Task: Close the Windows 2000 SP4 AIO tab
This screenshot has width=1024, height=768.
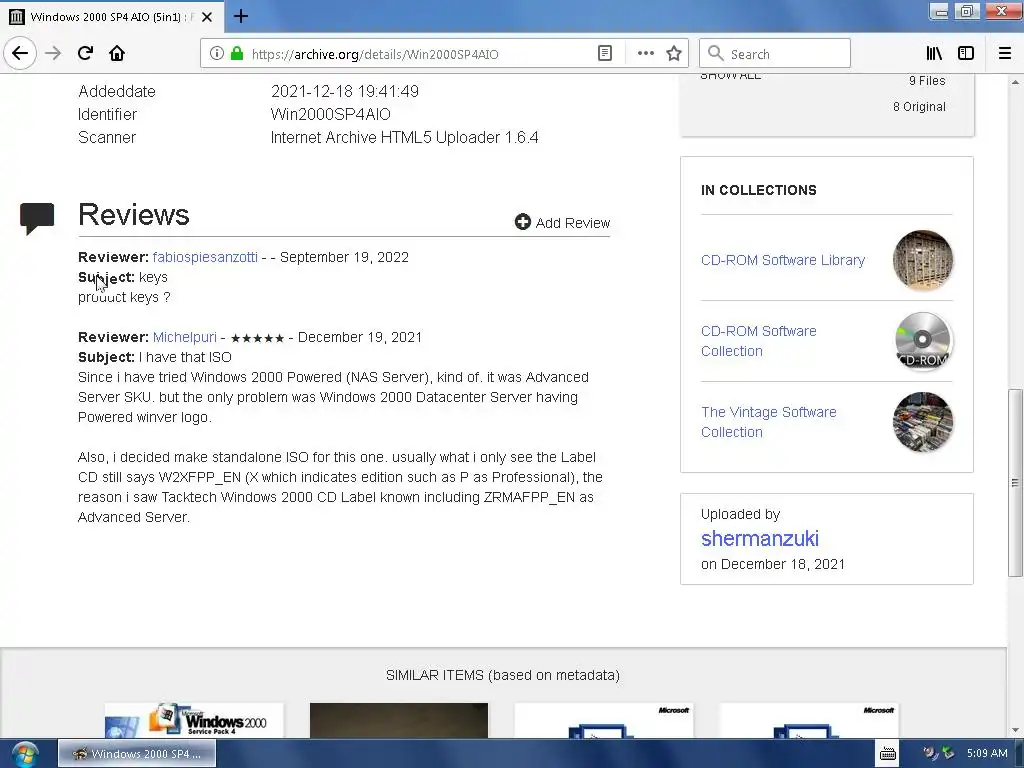Action: [x=207, y=17]
